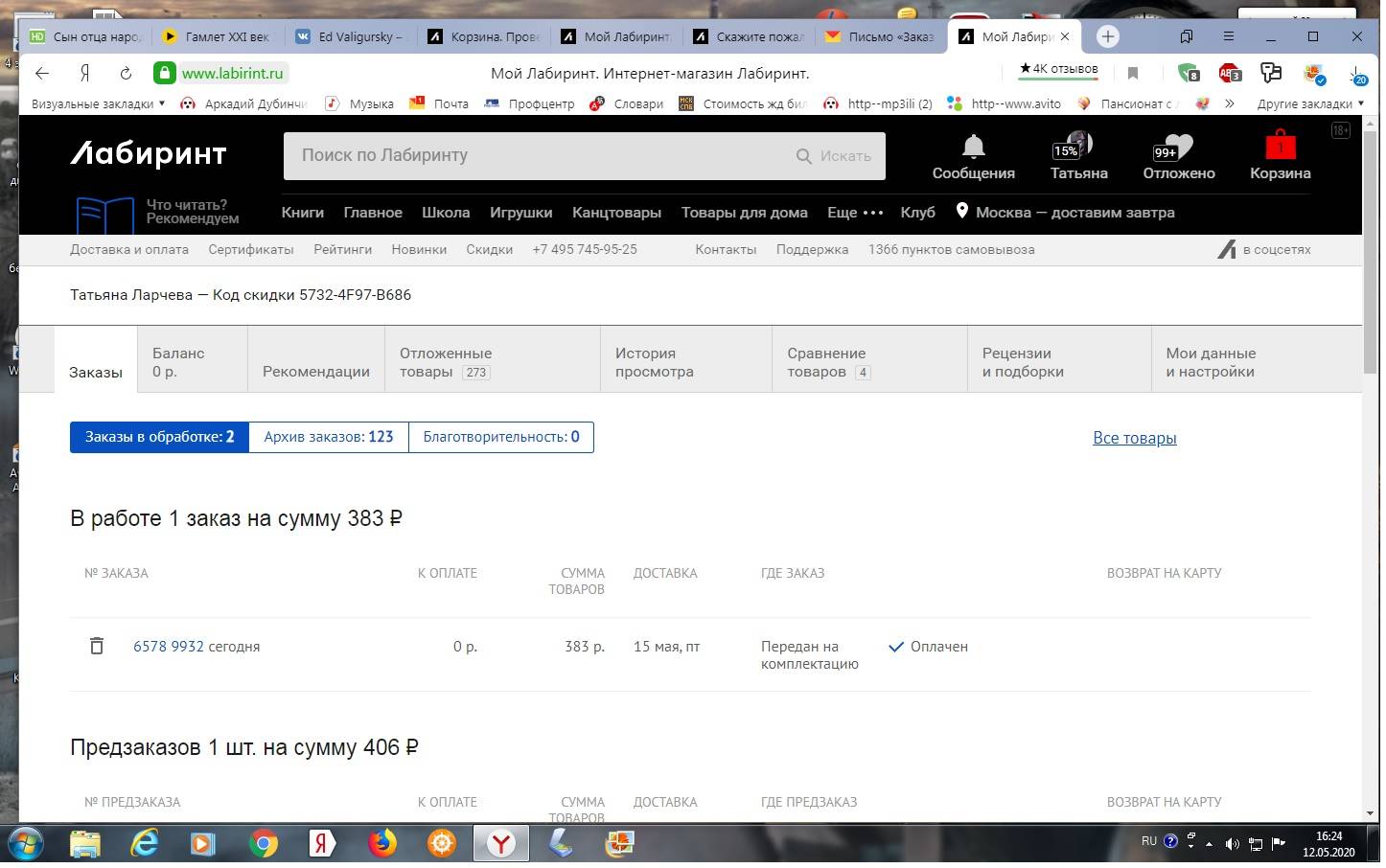
Task: Select Заказы в обработке: 2 filter
Action: 159,437
